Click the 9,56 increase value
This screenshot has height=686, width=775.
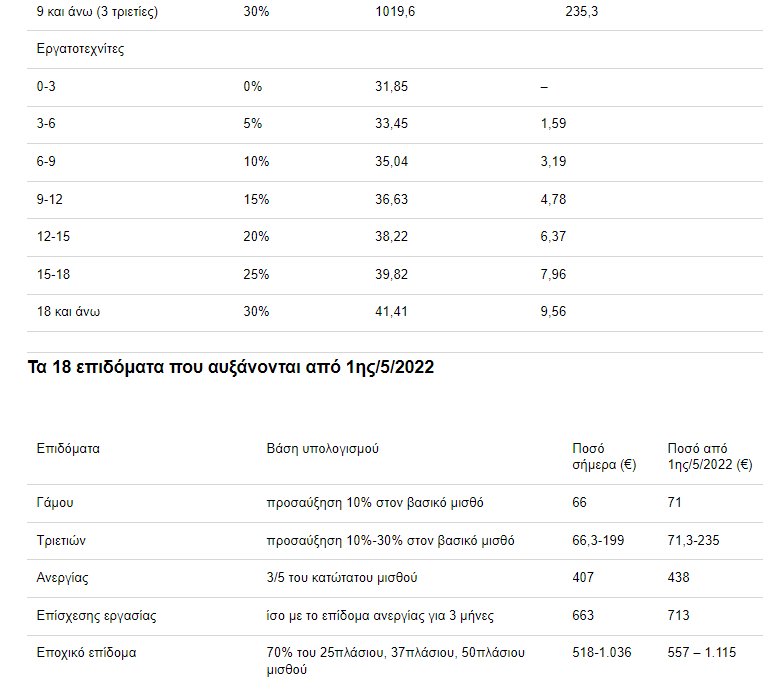(x=553, y=311)
